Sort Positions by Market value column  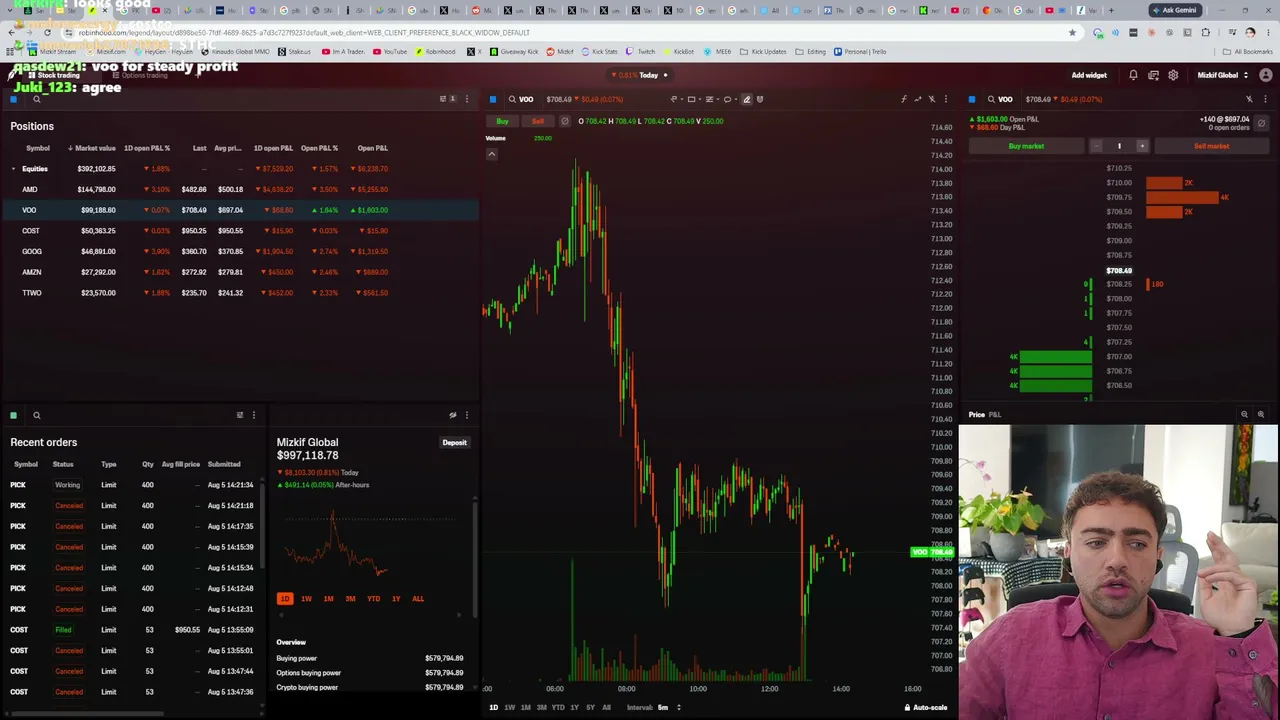point(92,148)
